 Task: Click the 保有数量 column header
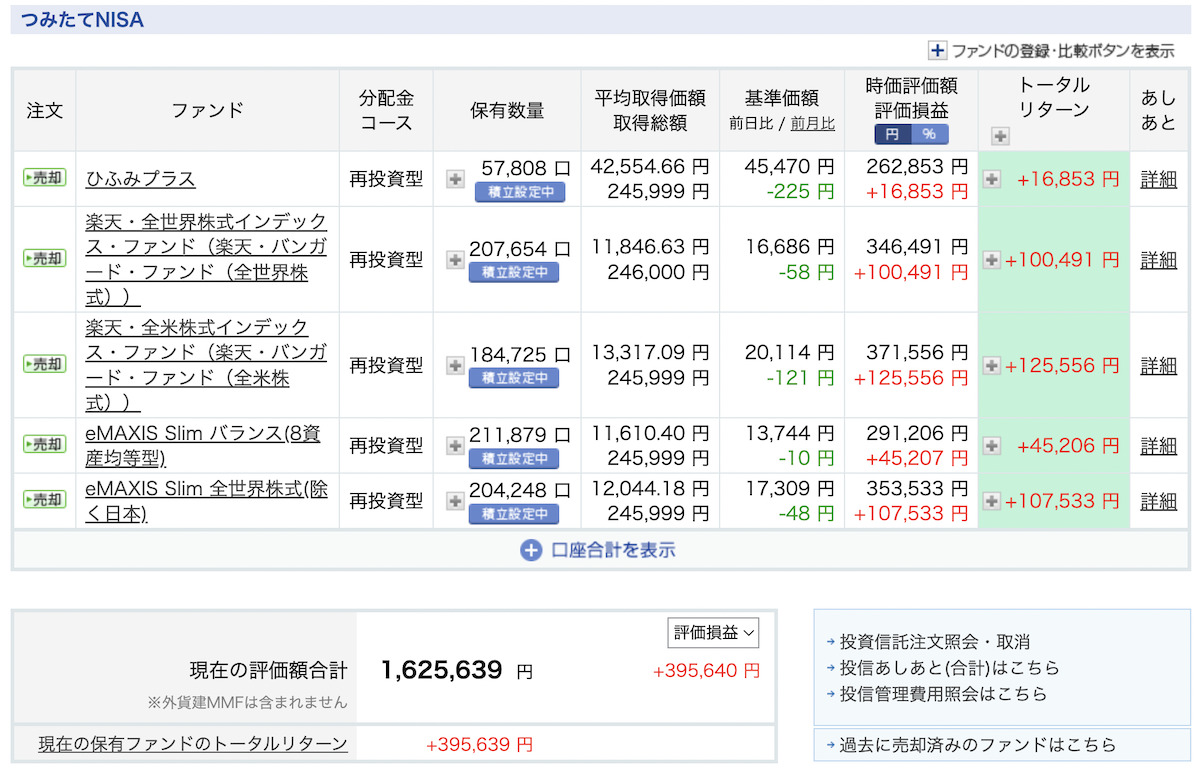pyautogui.click(x=507, y=110)
